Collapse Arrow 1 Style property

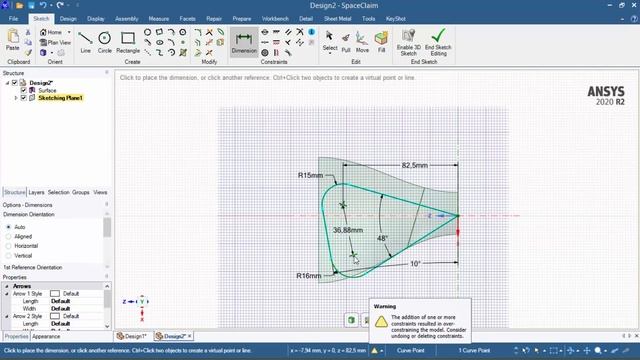pos(7,293)
